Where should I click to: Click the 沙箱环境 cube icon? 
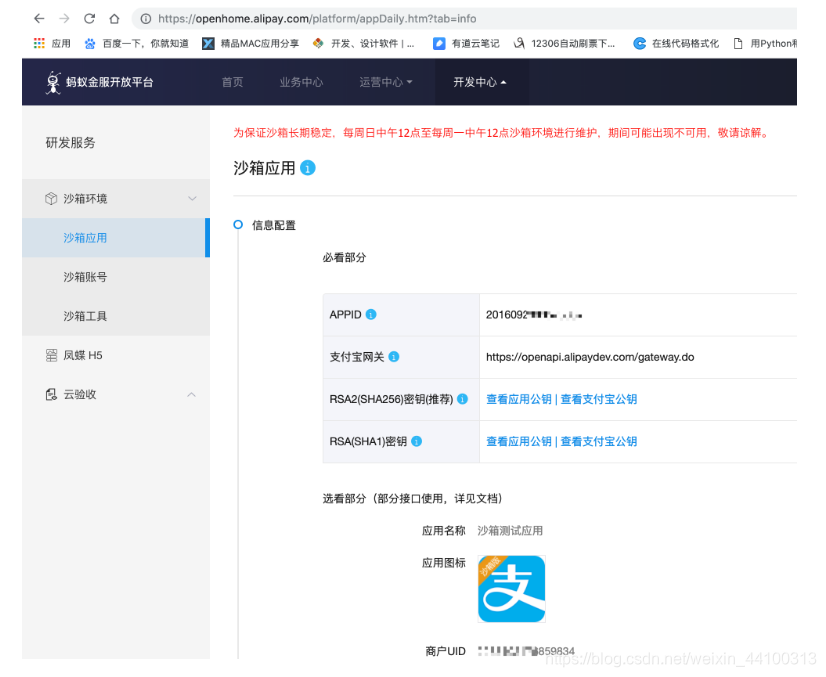51,199
